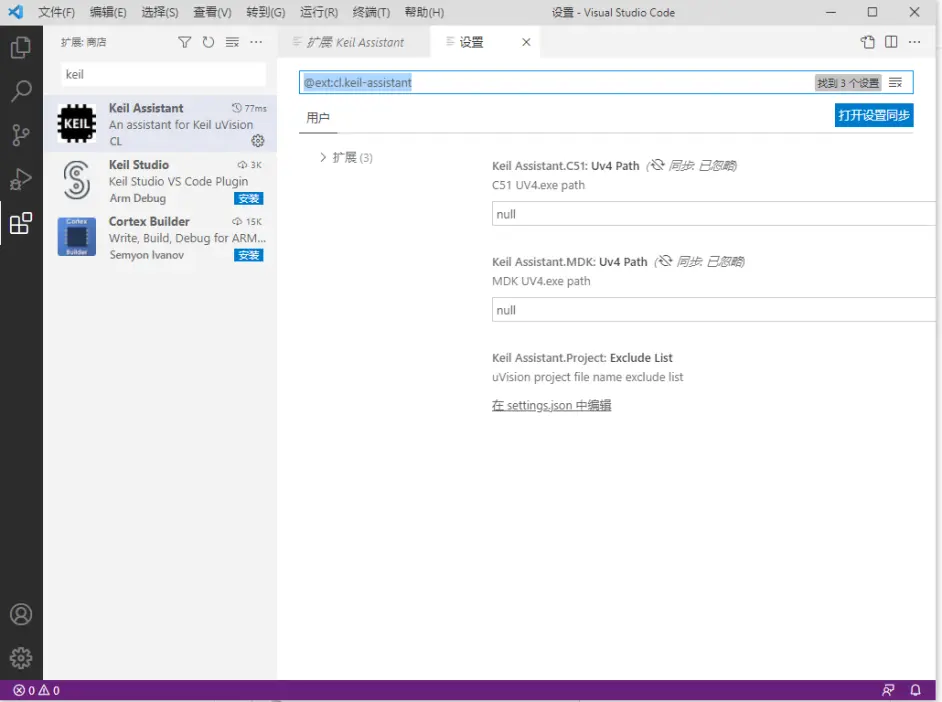Open the Search view in activity bar
Image resolution: width=942 pixels, height=702 pixels.
pyautogui.click(x=21, y=91)
